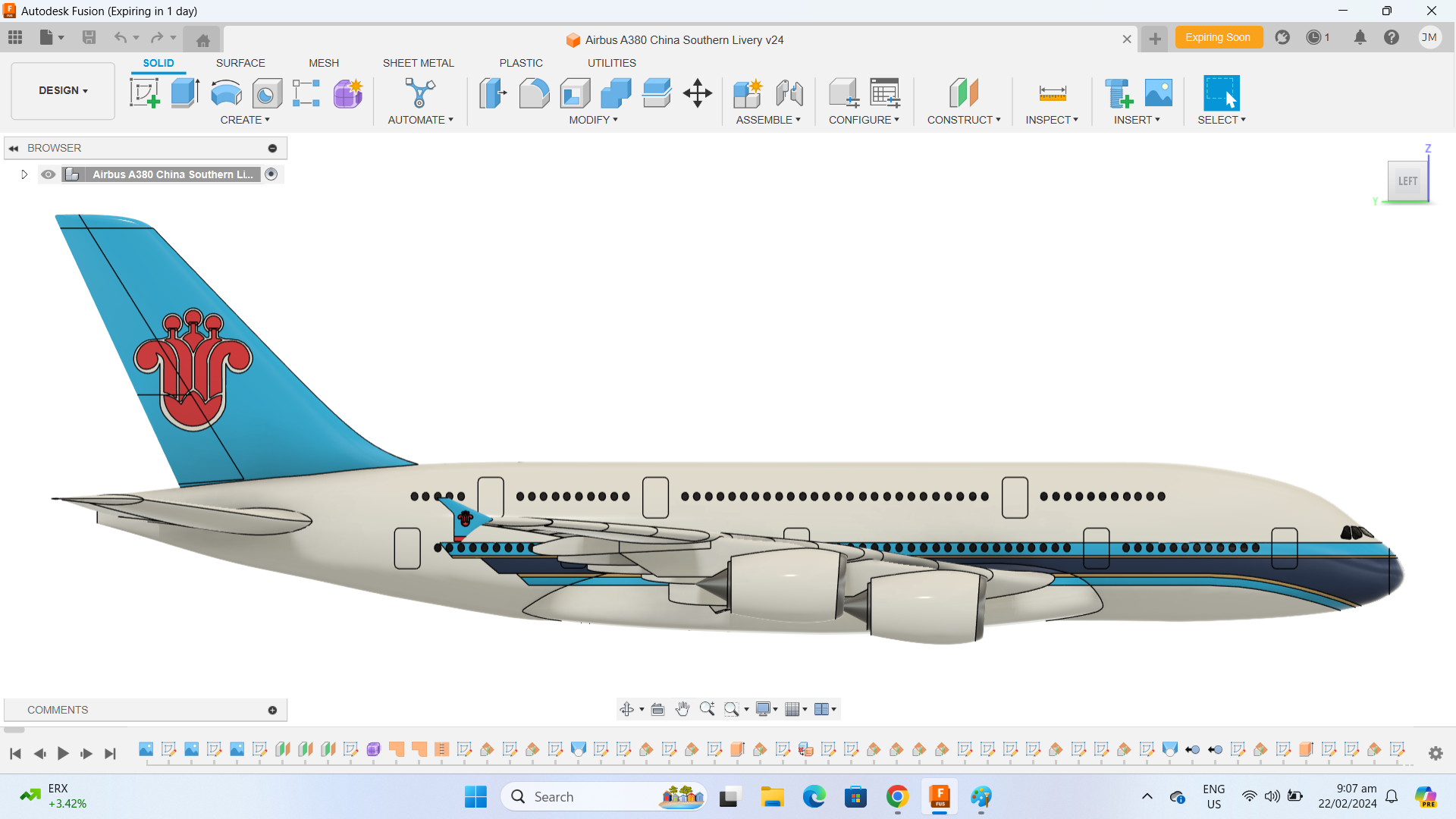Expand the Airbus A380 browser tree item
Screen dimensions: 1456x819
tap(23, 174)
